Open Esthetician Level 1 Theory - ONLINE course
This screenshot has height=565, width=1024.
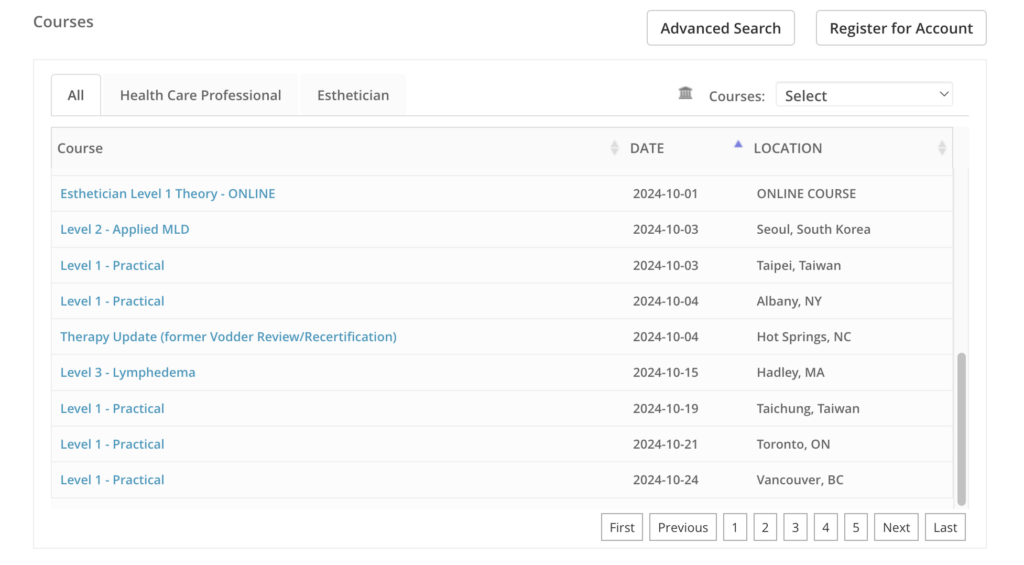click(167, 193)
